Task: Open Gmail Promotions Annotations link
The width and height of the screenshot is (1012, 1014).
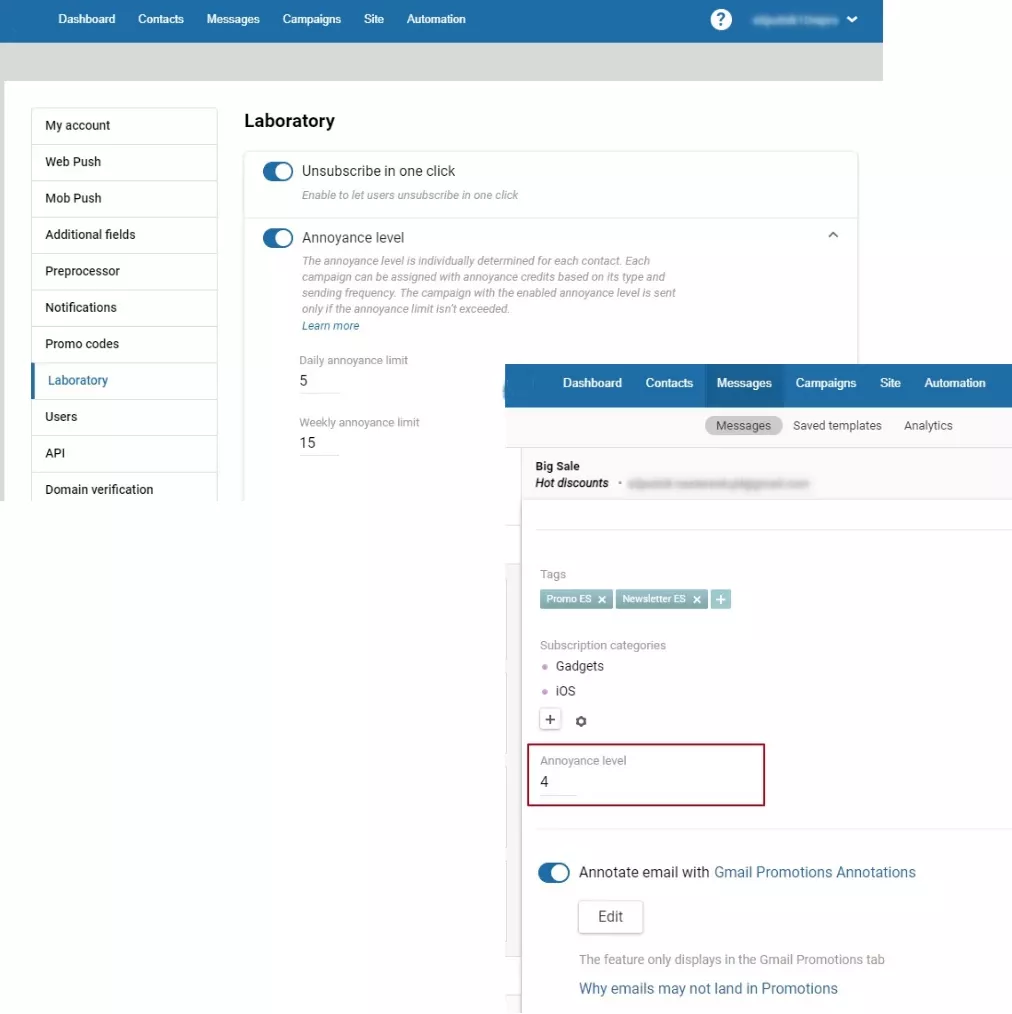Action: click(x=815, y=872)
